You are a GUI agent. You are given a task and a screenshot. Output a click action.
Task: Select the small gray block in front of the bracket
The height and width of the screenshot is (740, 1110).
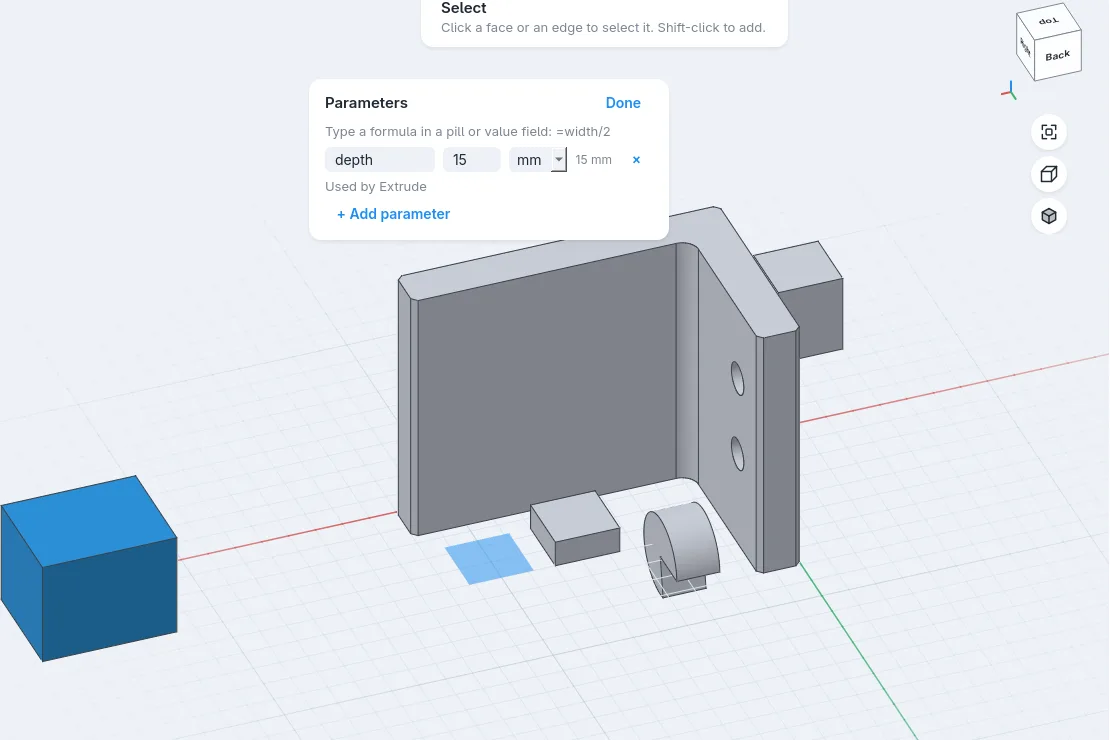click(x=576, y=528)
